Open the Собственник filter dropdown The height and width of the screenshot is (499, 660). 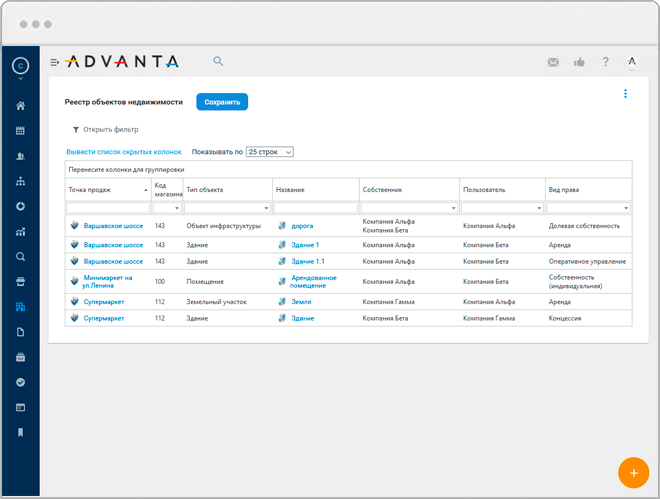[x=453, y=208]
